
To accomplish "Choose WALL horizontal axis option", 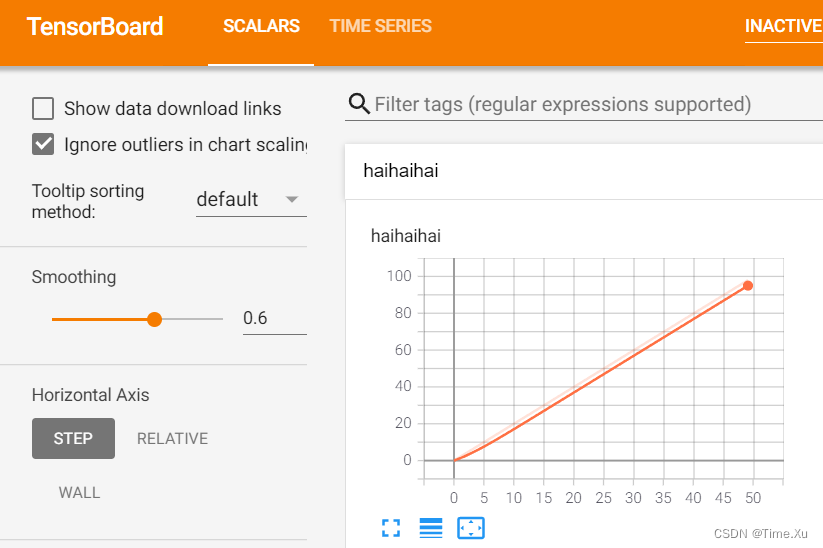I will [x=79, y=492].
